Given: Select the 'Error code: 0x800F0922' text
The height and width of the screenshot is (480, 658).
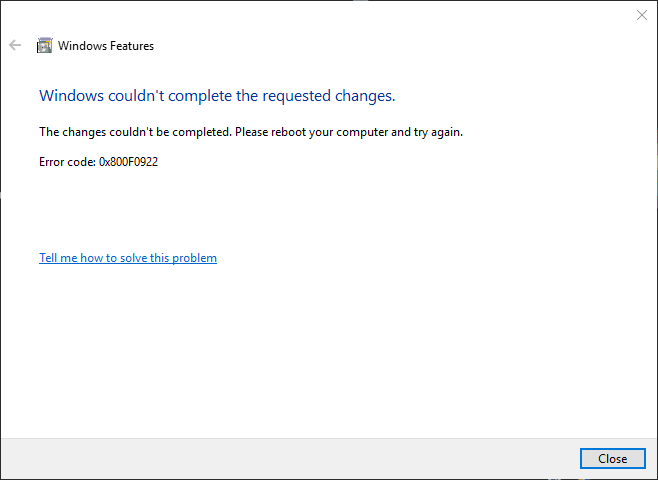Looking at the screenshot, I should 99,162.
